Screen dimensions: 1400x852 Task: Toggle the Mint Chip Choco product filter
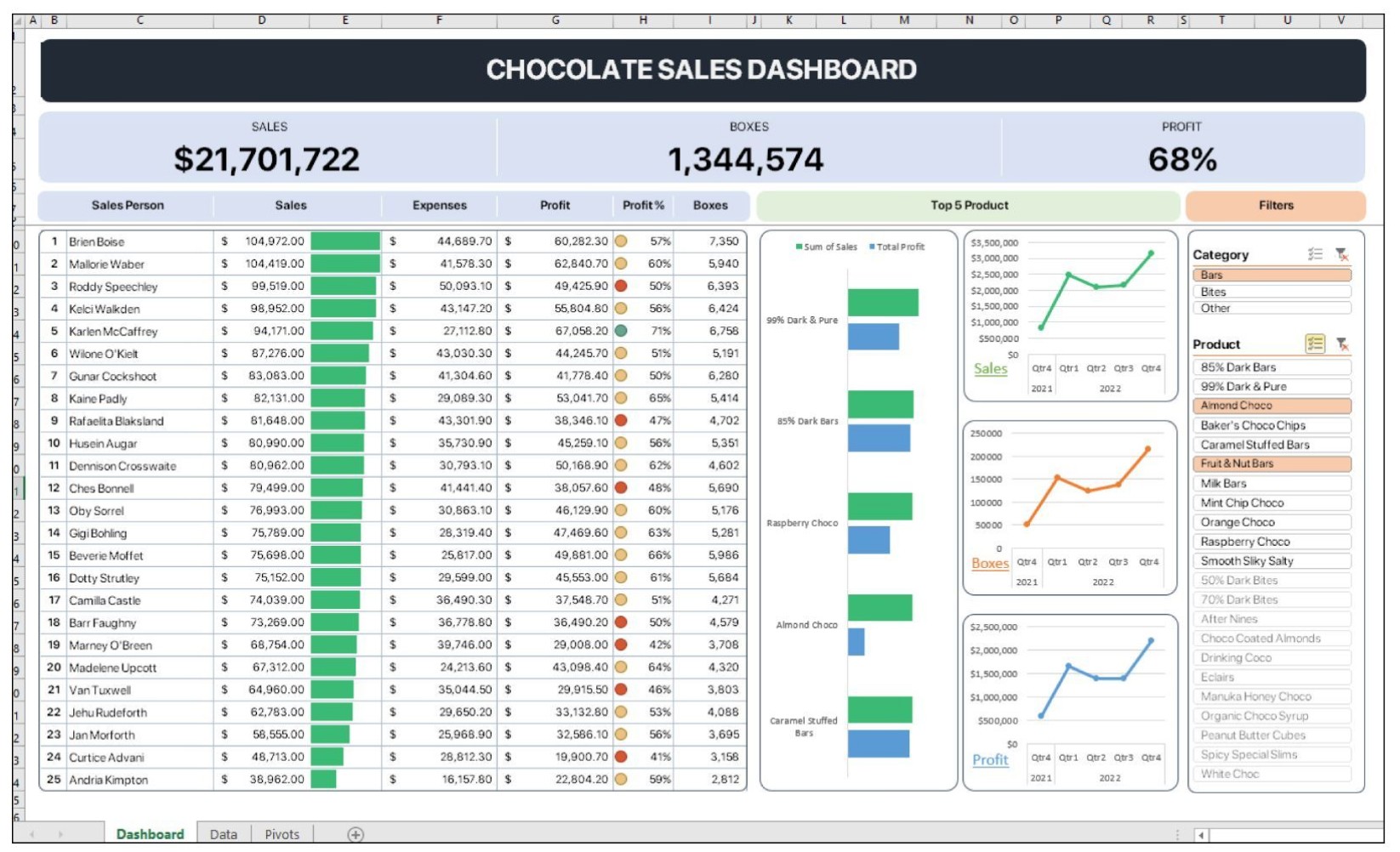(x=1272, y=503)
